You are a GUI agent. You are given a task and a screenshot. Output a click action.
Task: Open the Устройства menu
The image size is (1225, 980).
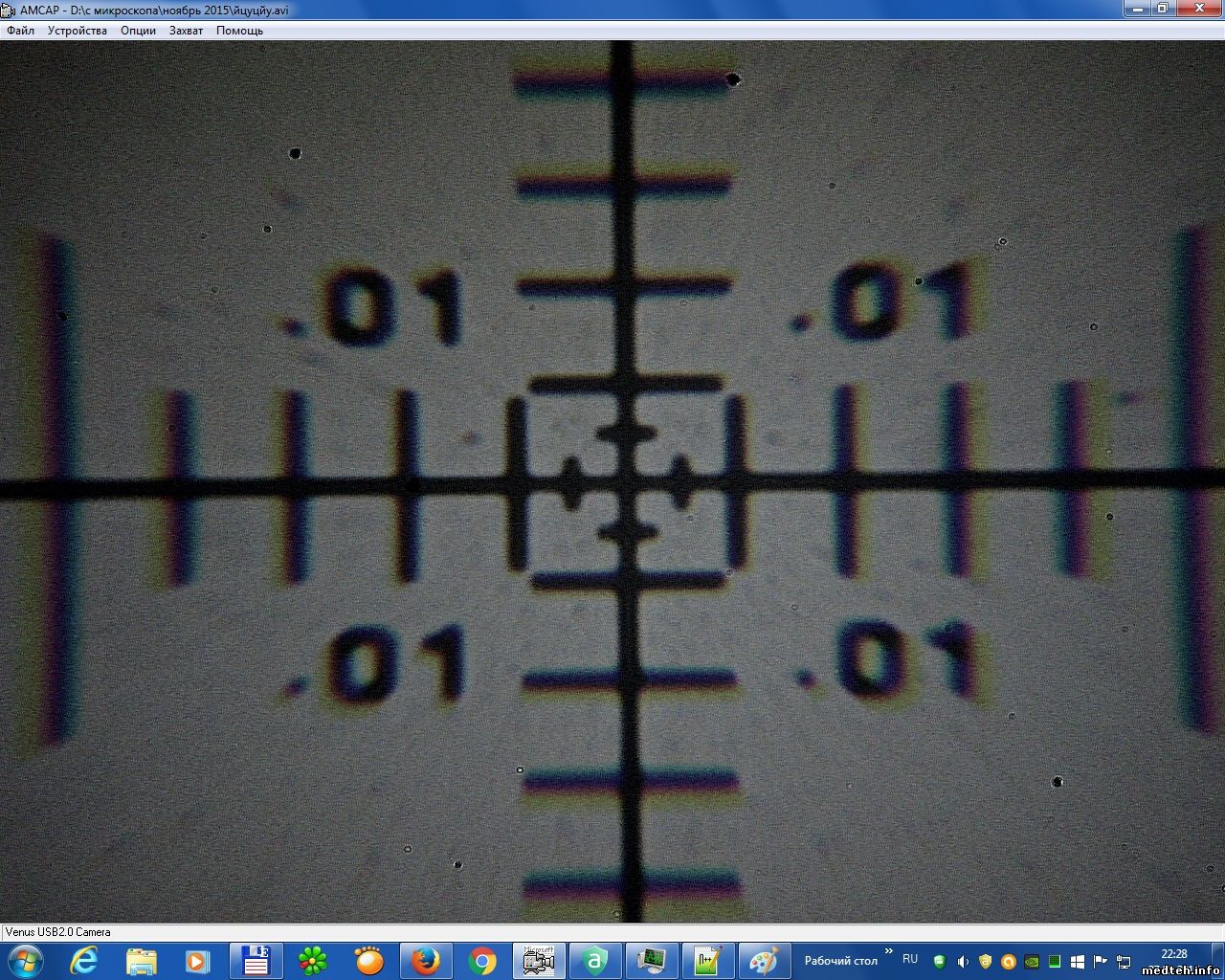[78, 31]
